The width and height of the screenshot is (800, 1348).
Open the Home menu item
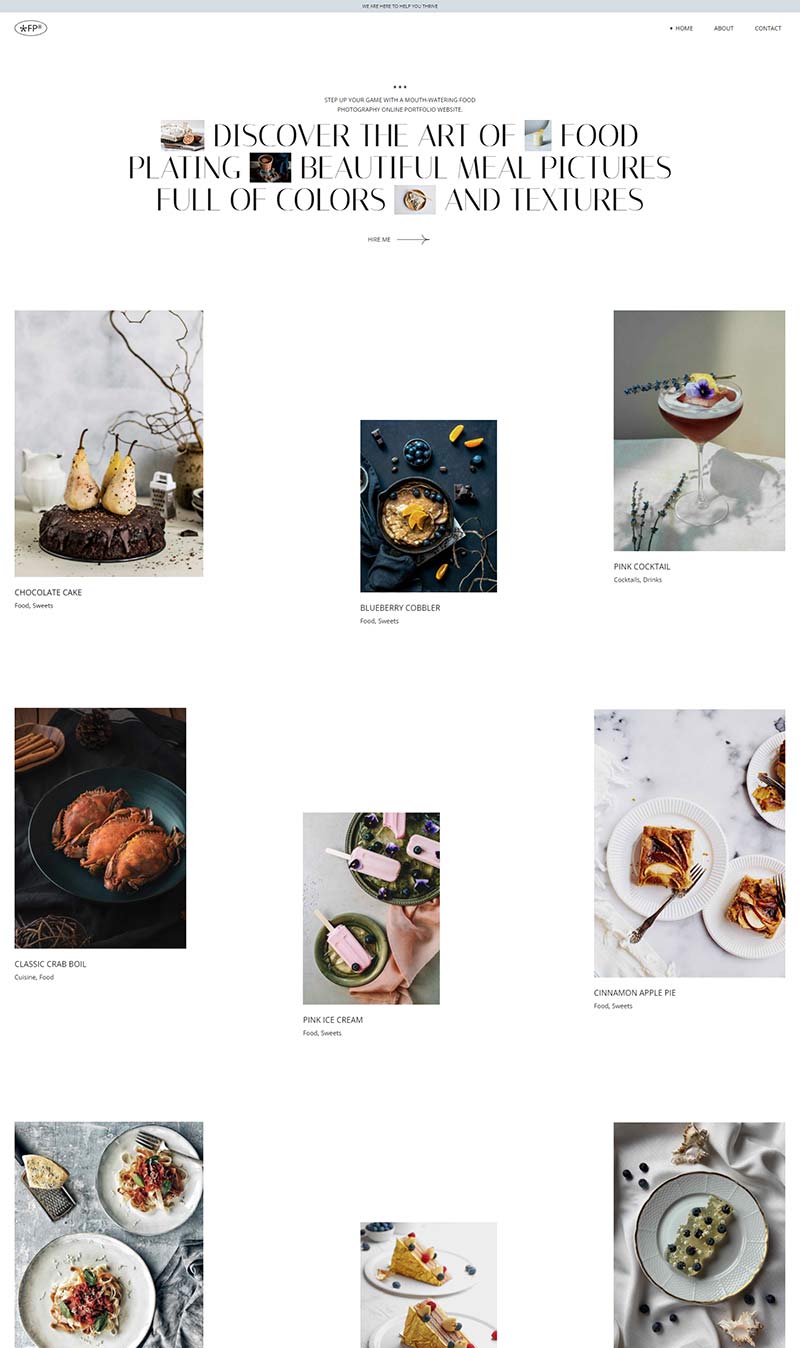click(x=684, y=28)
